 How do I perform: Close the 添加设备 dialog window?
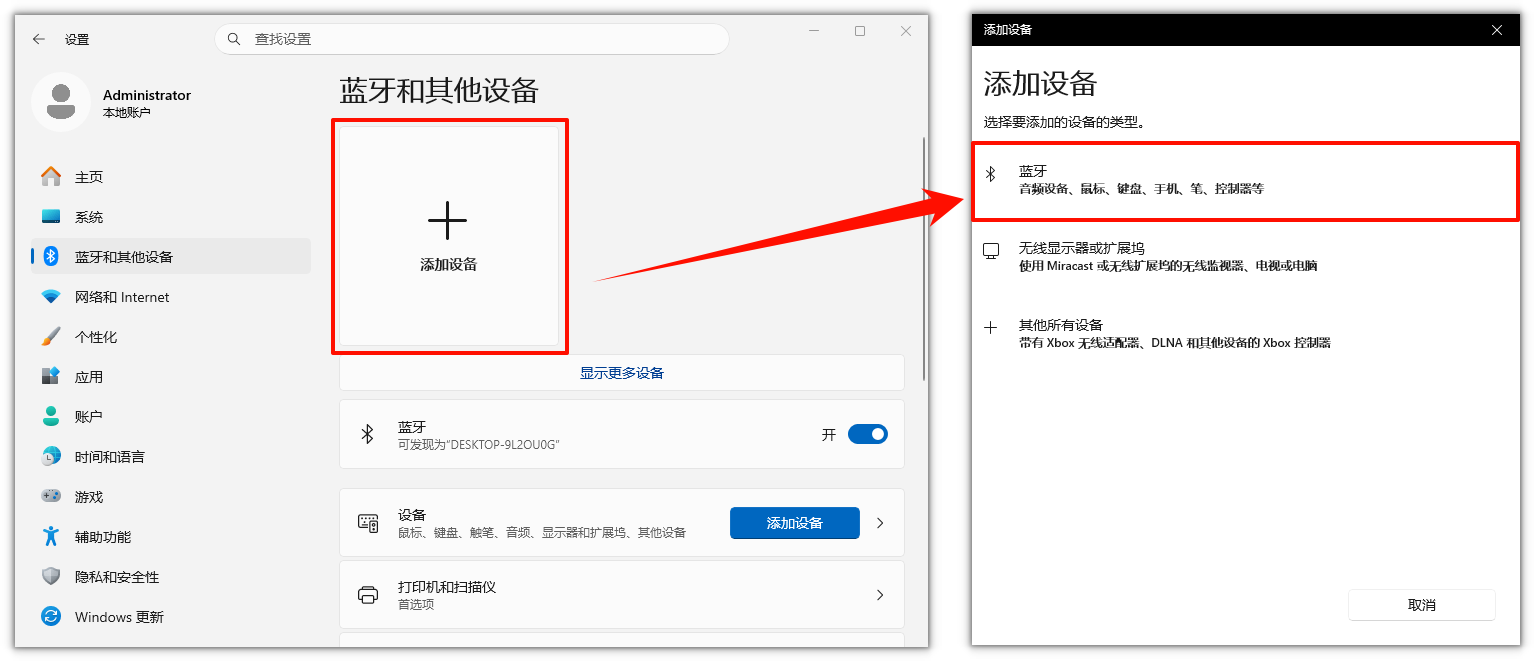pyautogui.click(x=1497, y=30)
